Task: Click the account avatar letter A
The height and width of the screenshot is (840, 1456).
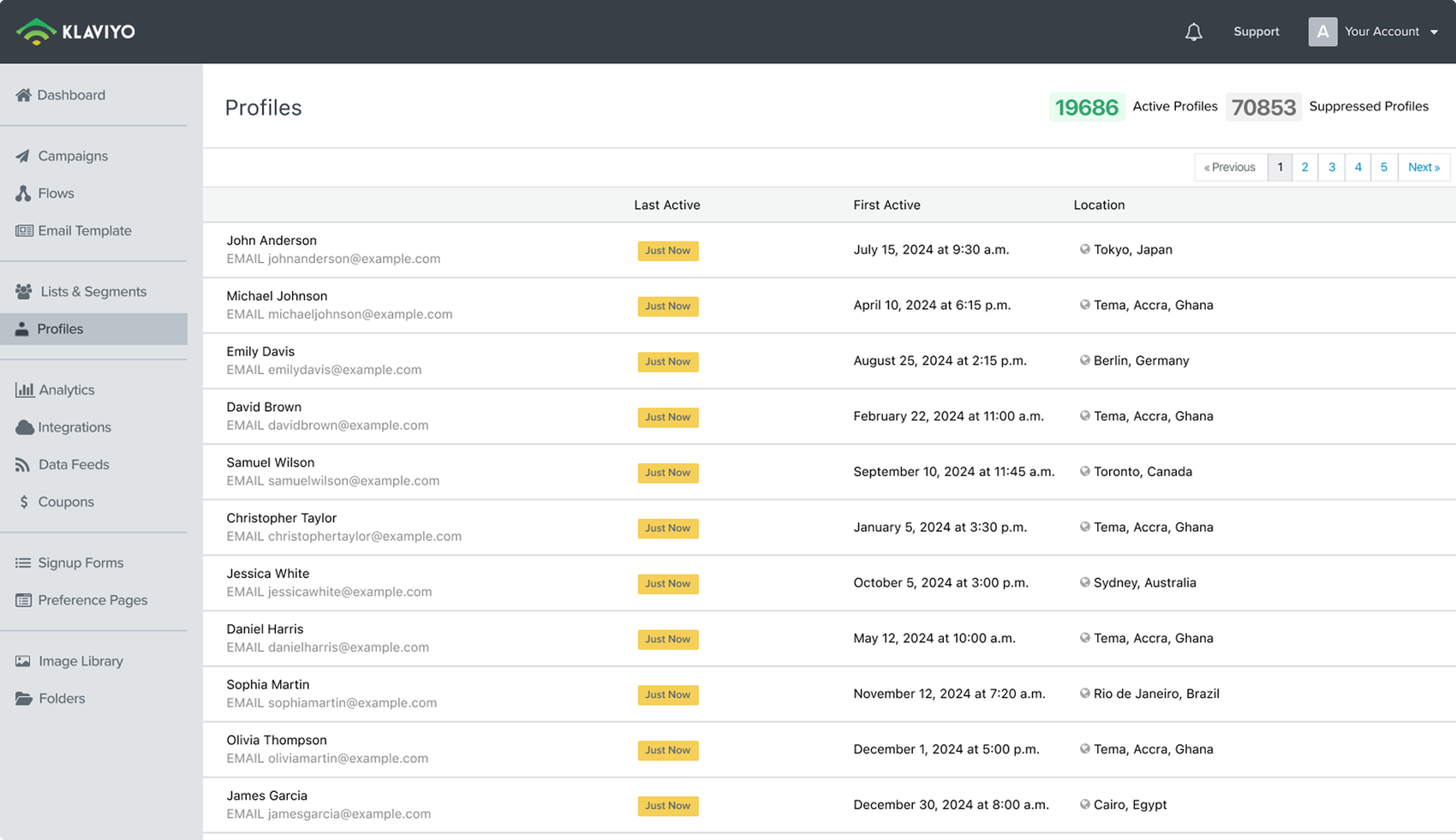Action: [1322, 32]
